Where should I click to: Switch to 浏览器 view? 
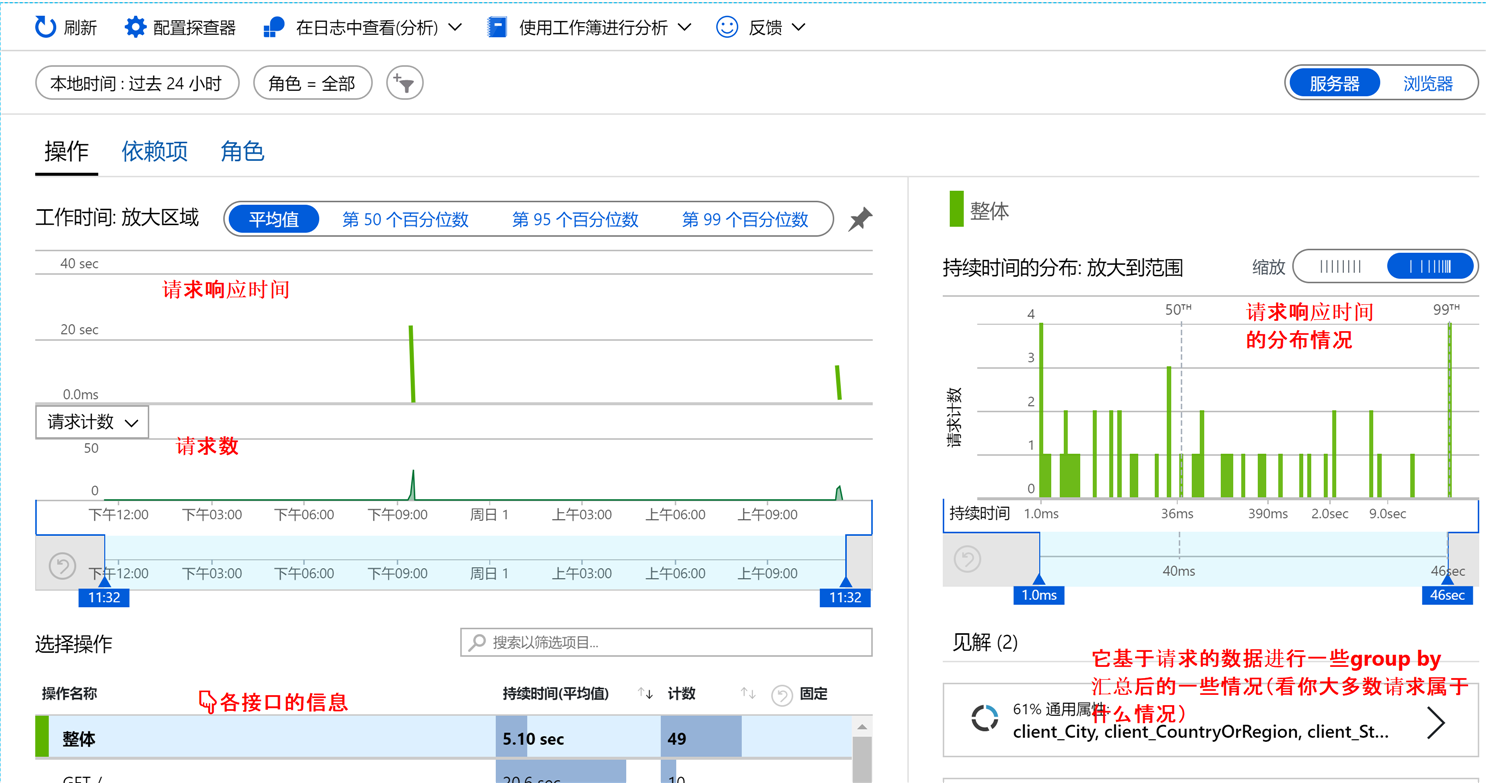click(1428, 84)
